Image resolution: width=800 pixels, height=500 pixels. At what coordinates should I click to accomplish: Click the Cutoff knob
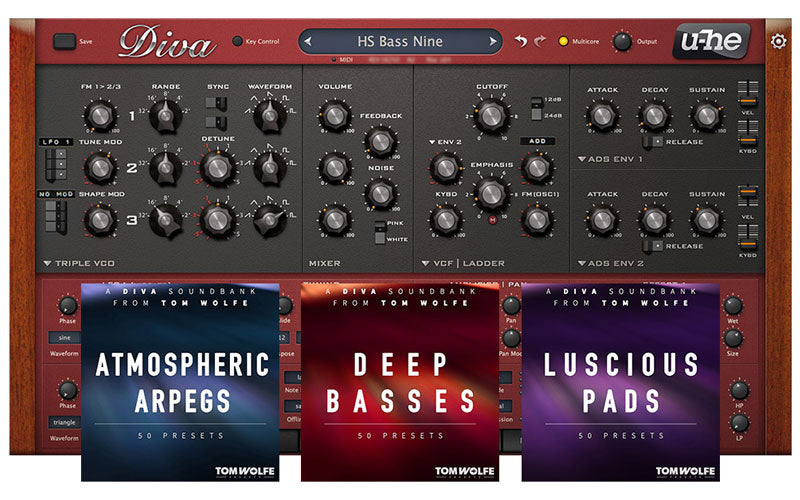pyautogui.click(x=491, y=116)
